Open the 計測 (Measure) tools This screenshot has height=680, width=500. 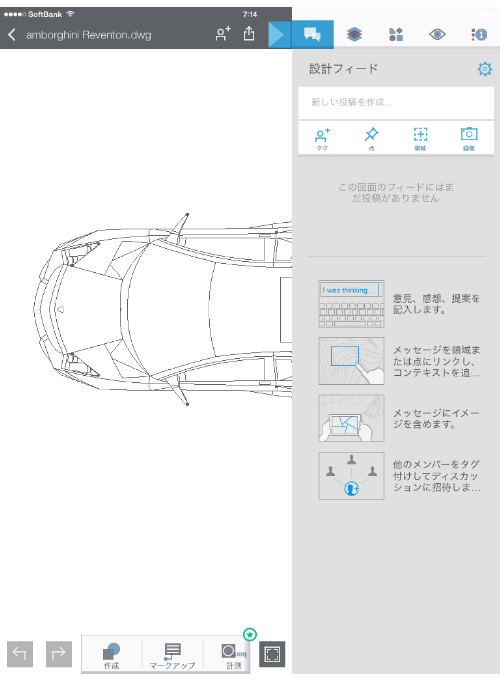233,655
